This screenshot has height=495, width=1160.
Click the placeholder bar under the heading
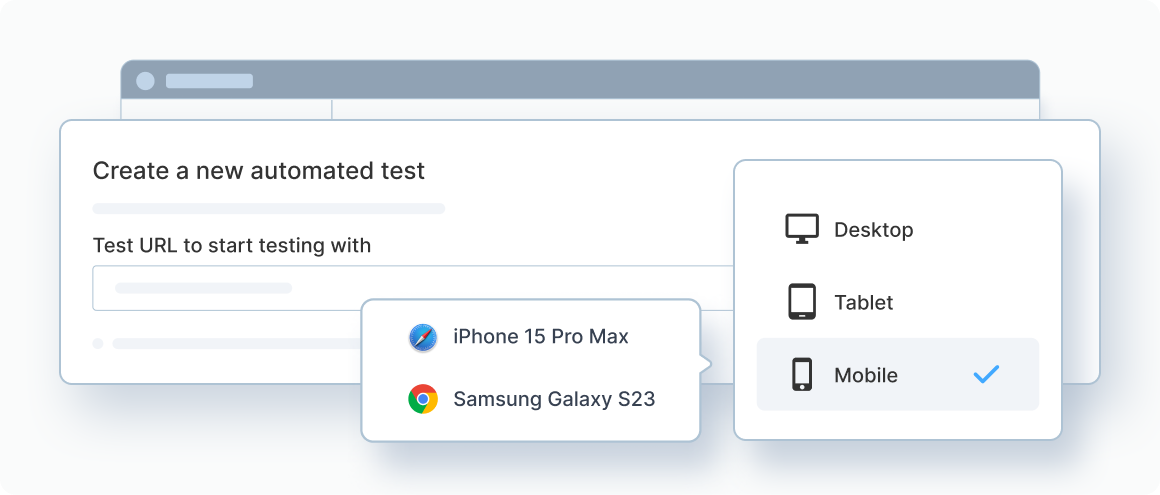point(268,209)
